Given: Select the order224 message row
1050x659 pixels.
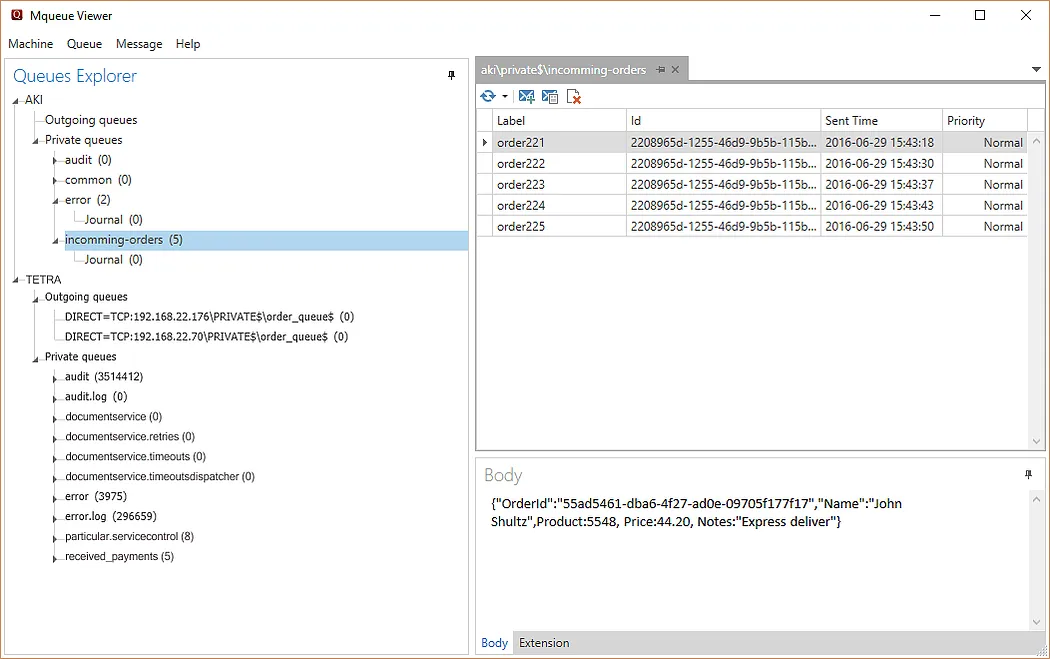Looking at the screenshot, I should click(x=752, y=206).
